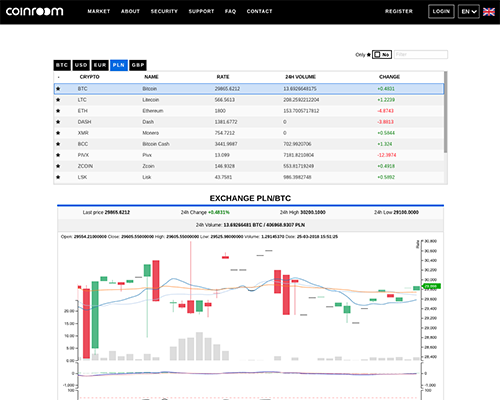Select the Zcoin row name
Screen dimensions: 500x400
pos(148,166)
